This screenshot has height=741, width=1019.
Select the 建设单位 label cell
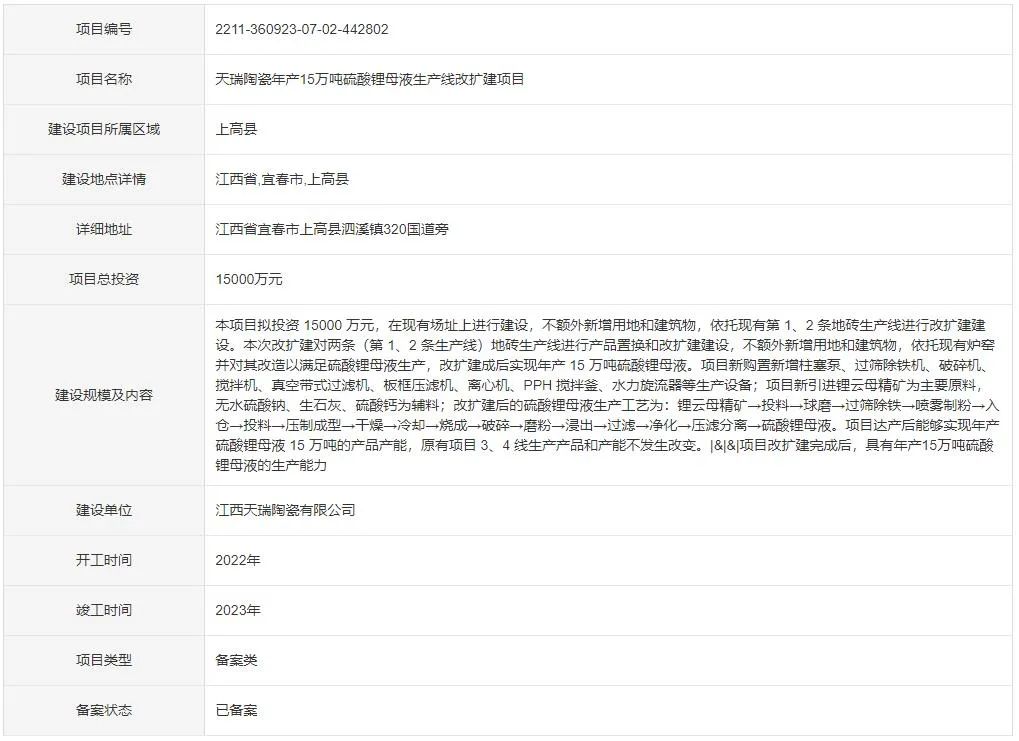click(104, 510)
